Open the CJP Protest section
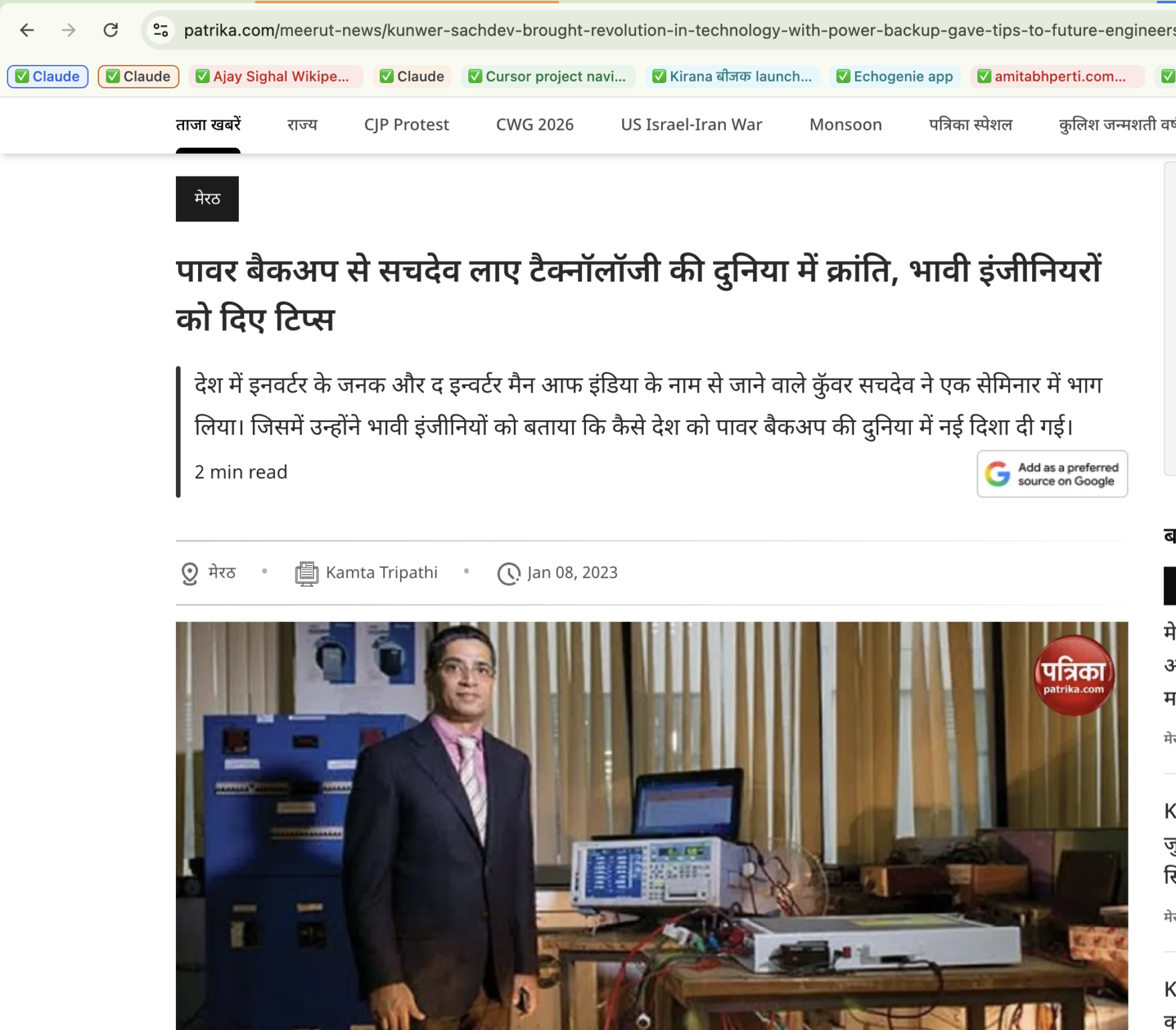The width and height of the screenshot is (1176, 1030). [x=407, y=124]
